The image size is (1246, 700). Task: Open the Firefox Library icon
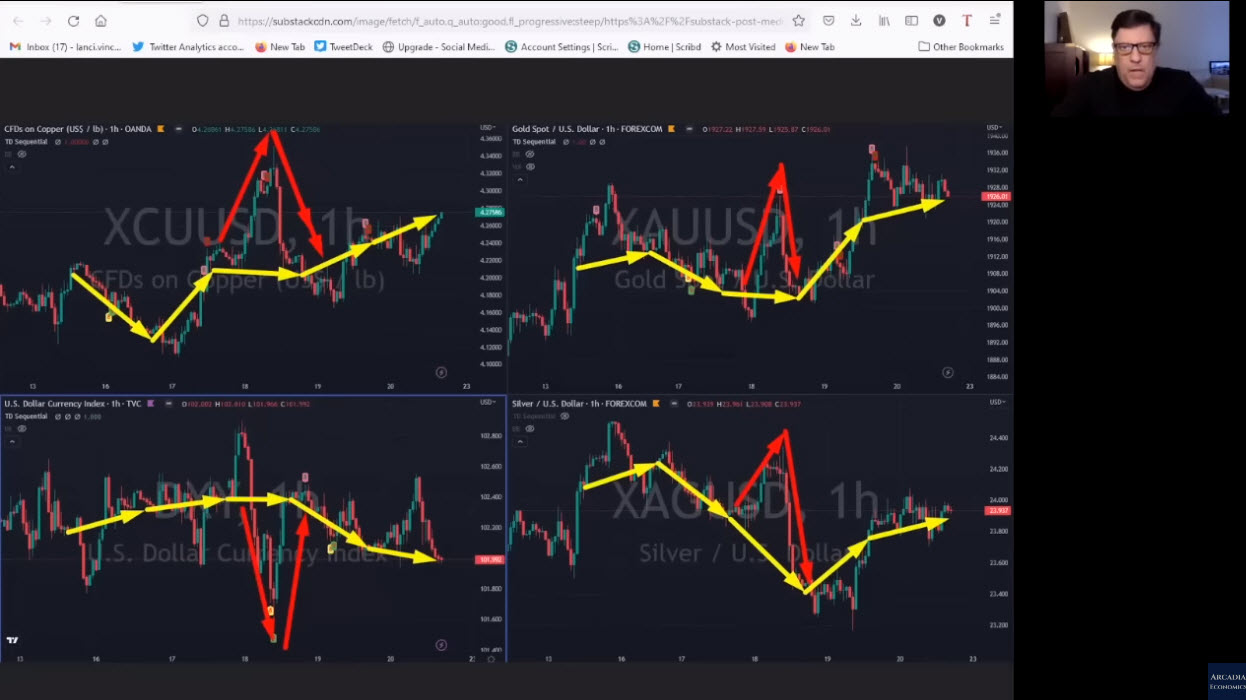[883, 19]
